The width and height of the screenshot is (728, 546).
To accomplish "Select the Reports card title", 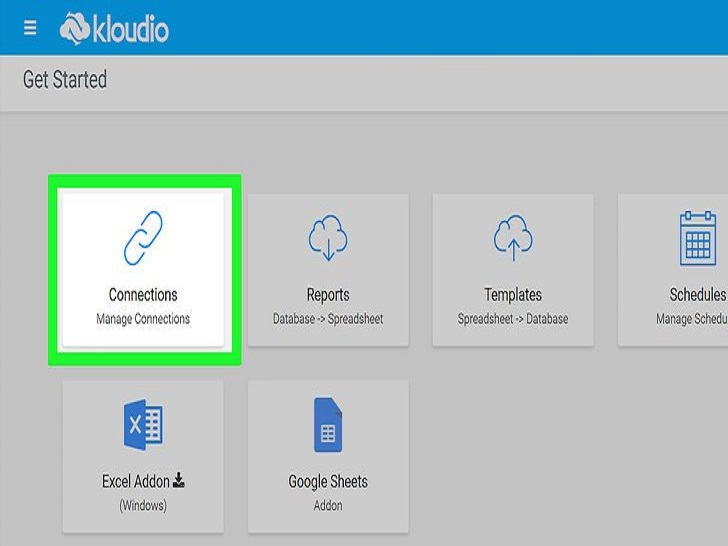I will tap(328, 295).
